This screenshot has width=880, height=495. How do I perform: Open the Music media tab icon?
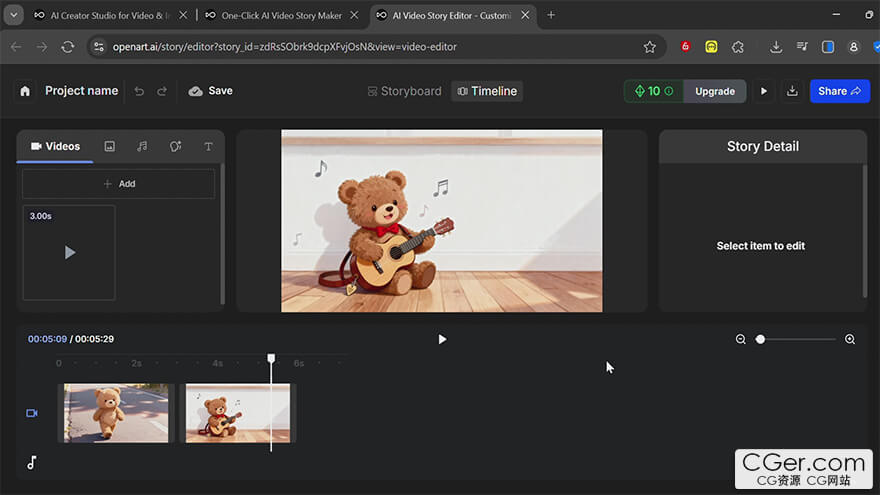pyautogui.click(x=142, y=146)
